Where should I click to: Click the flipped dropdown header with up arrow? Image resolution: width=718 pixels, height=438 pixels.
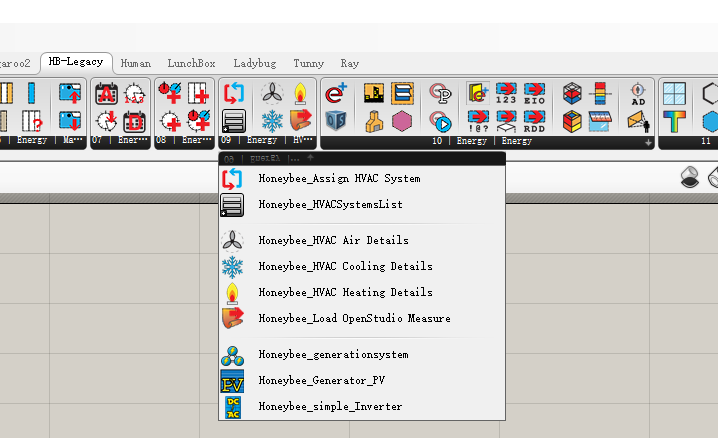pyautogui.click(x=362, y=158)
